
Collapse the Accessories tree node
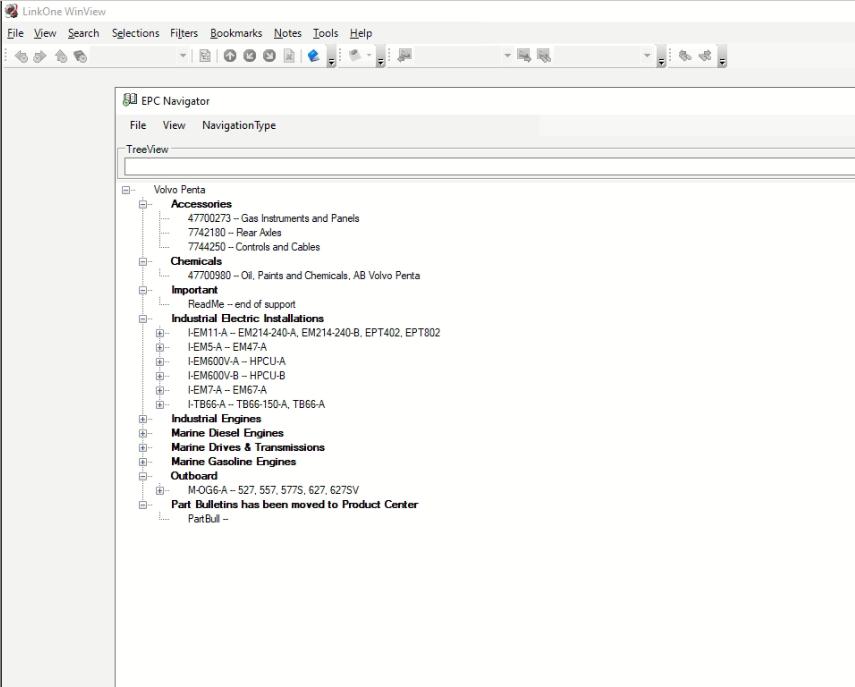pyautogui.click(x=144, y=204)
